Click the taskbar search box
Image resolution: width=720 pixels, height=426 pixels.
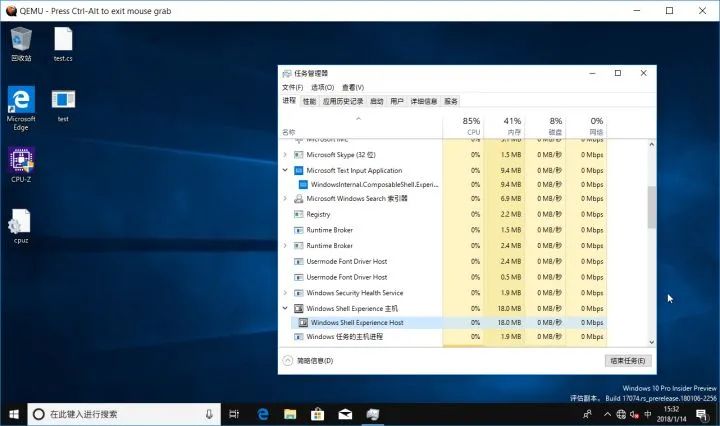coord(124,415)
